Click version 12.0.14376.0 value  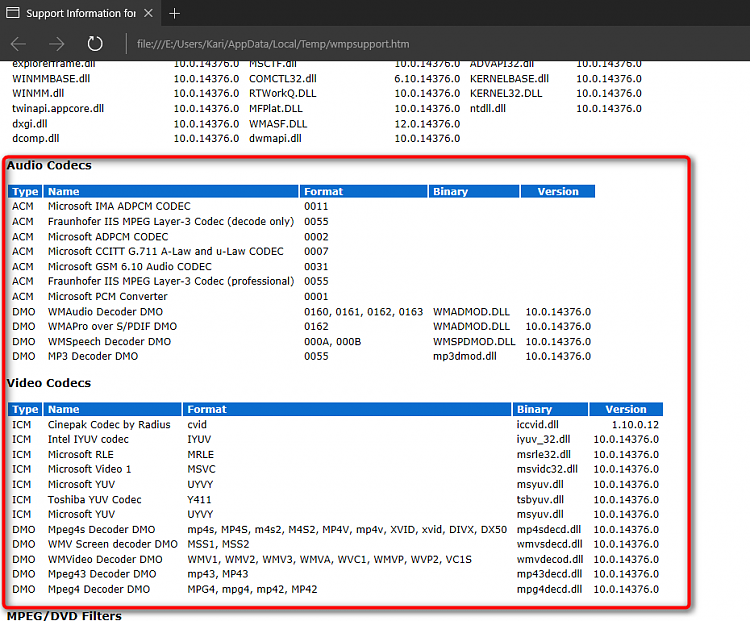click(x=427, y=124)
